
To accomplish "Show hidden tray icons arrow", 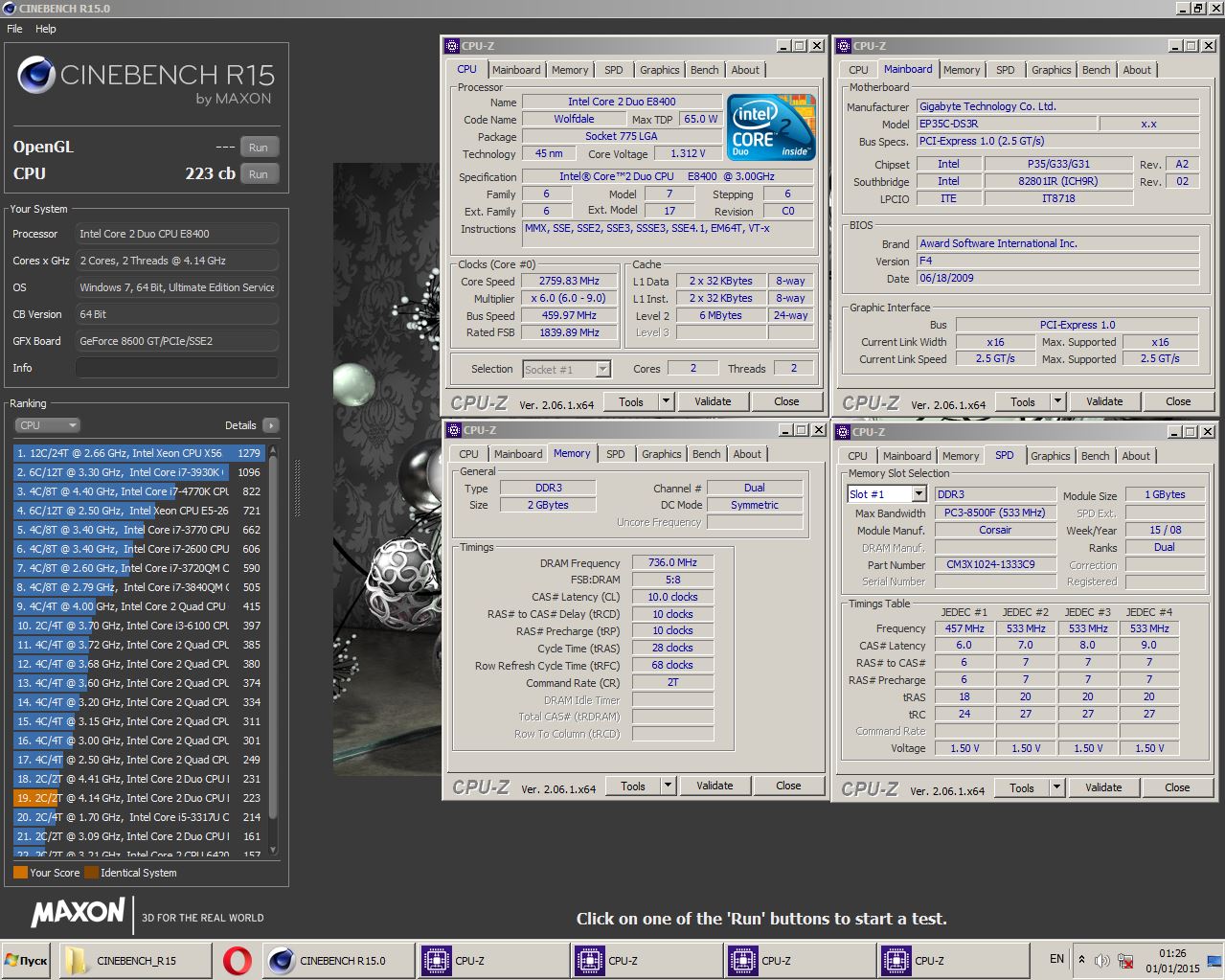I will click(1081, 959).
